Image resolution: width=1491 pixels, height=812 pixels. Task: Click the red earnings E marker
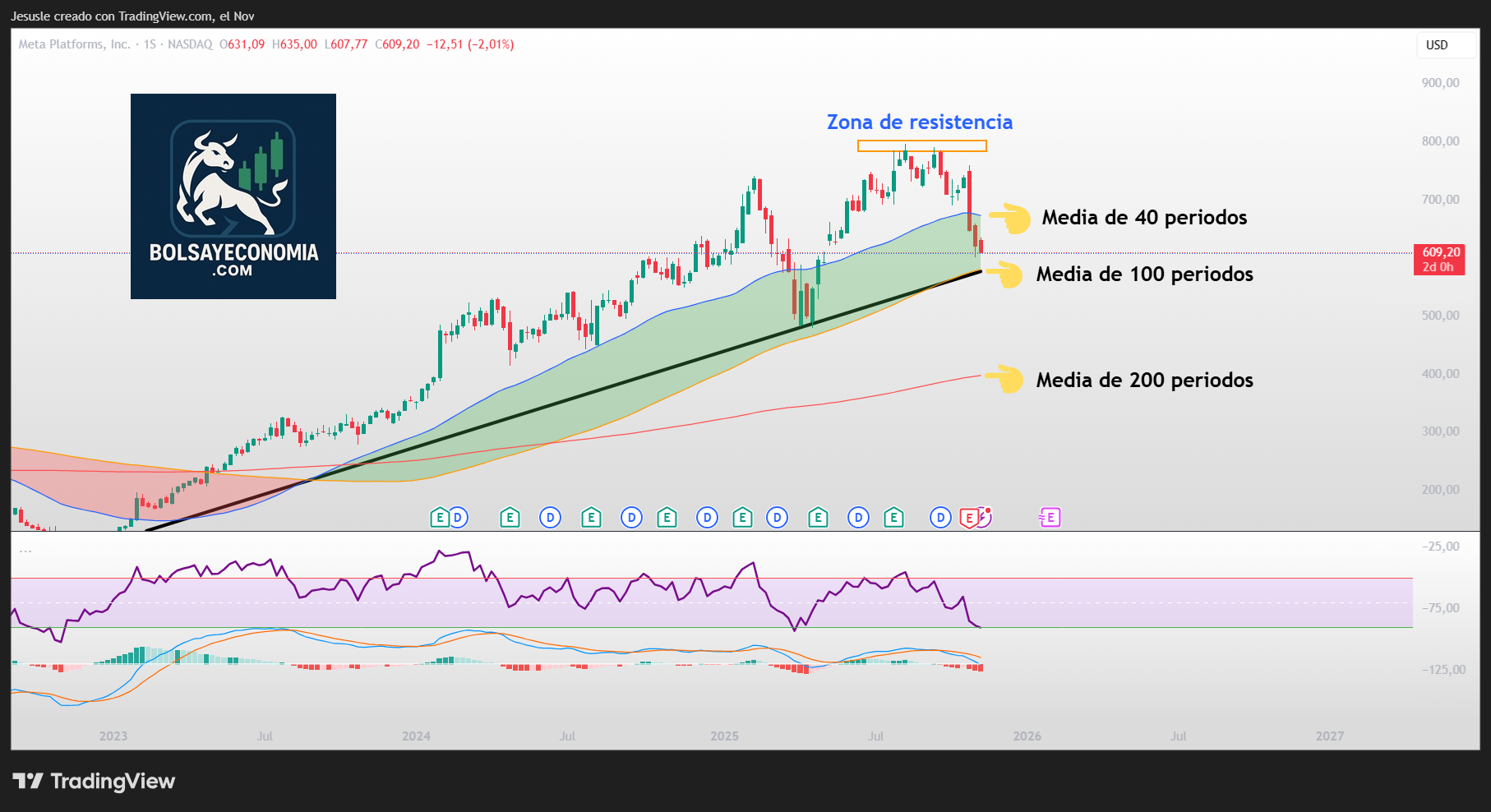point(970,518)
